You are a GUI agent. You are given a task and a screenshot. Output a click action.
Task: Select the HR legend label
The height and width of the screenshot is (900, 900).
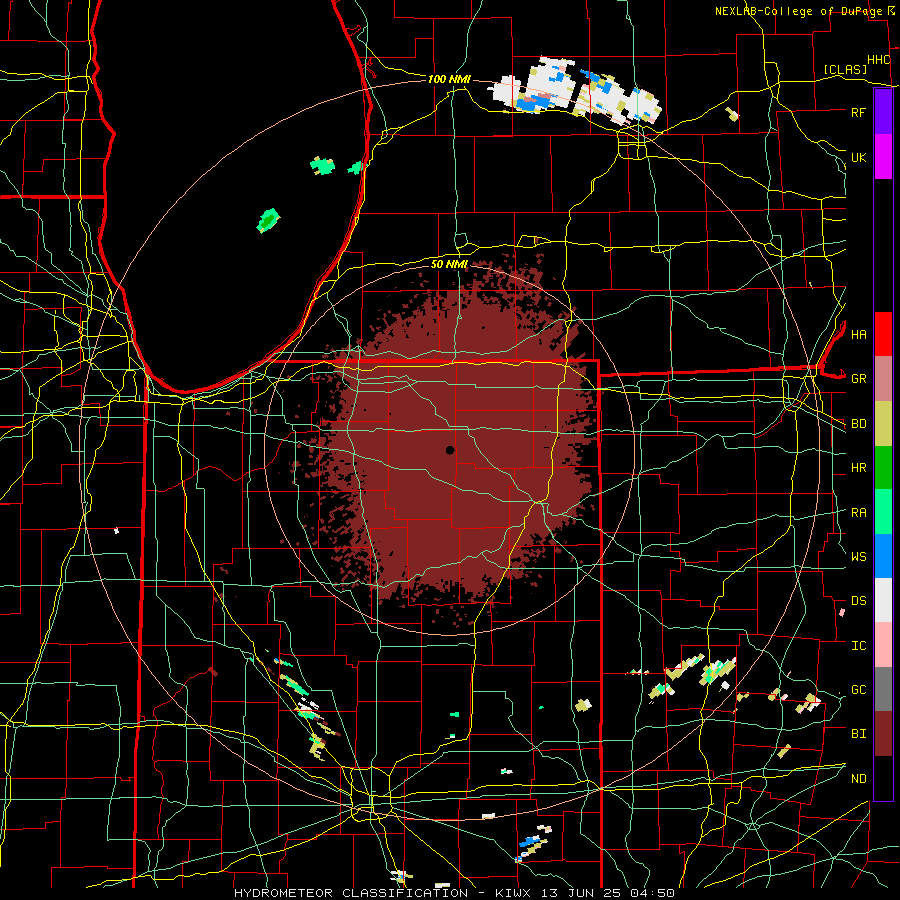858,468
